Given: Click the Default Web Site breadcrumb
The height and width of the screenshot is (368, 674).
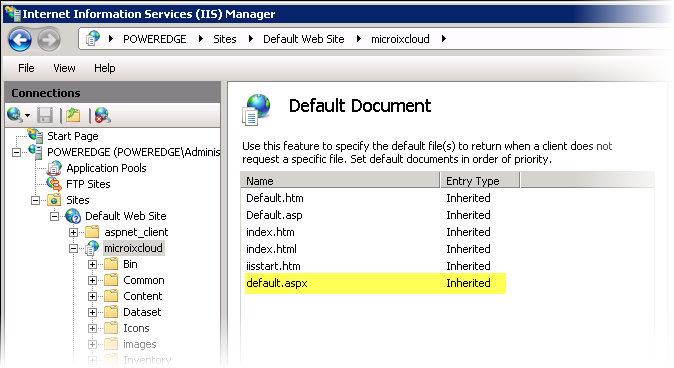Looking at the screenshot, I should pyautogui.click(x=303, y=39).
